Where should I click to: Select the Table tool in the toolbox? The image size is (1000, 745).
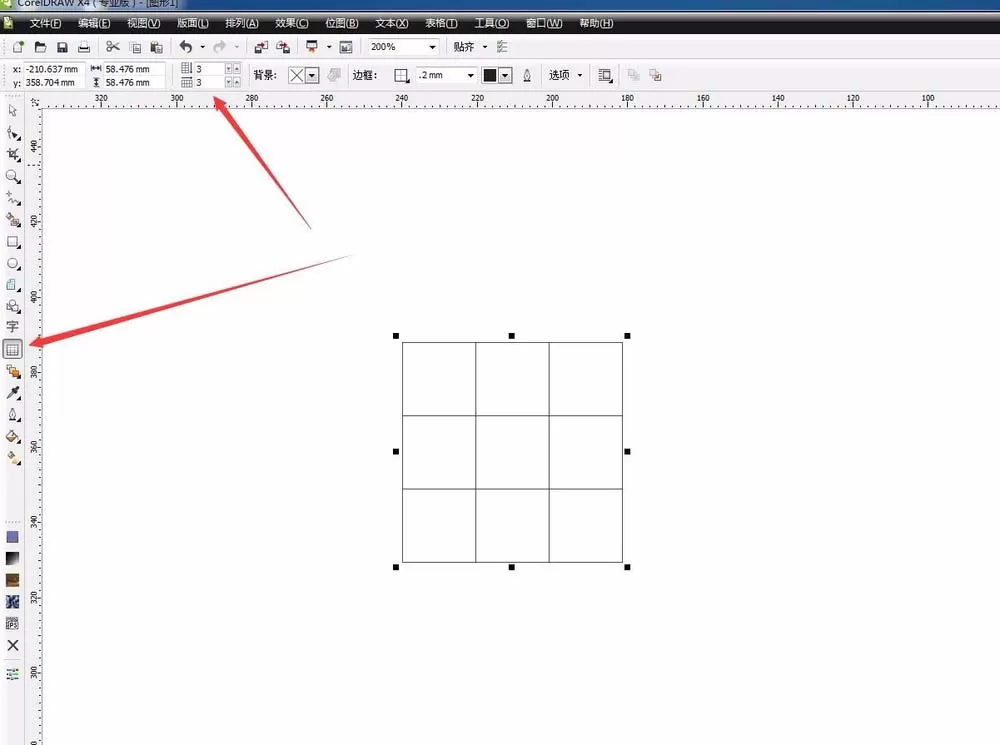[12, 350]
